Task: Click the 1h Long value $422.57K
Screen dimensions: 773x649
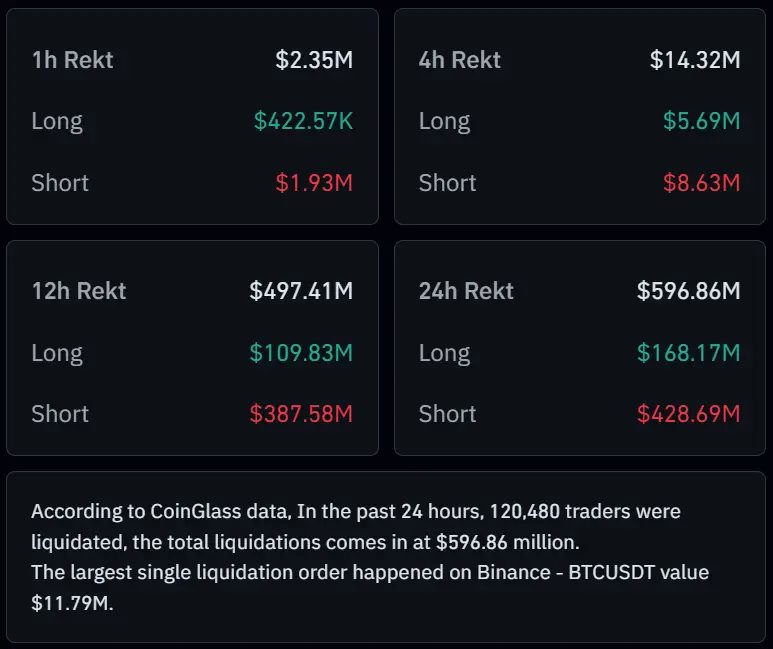Action: coord(303,122)
